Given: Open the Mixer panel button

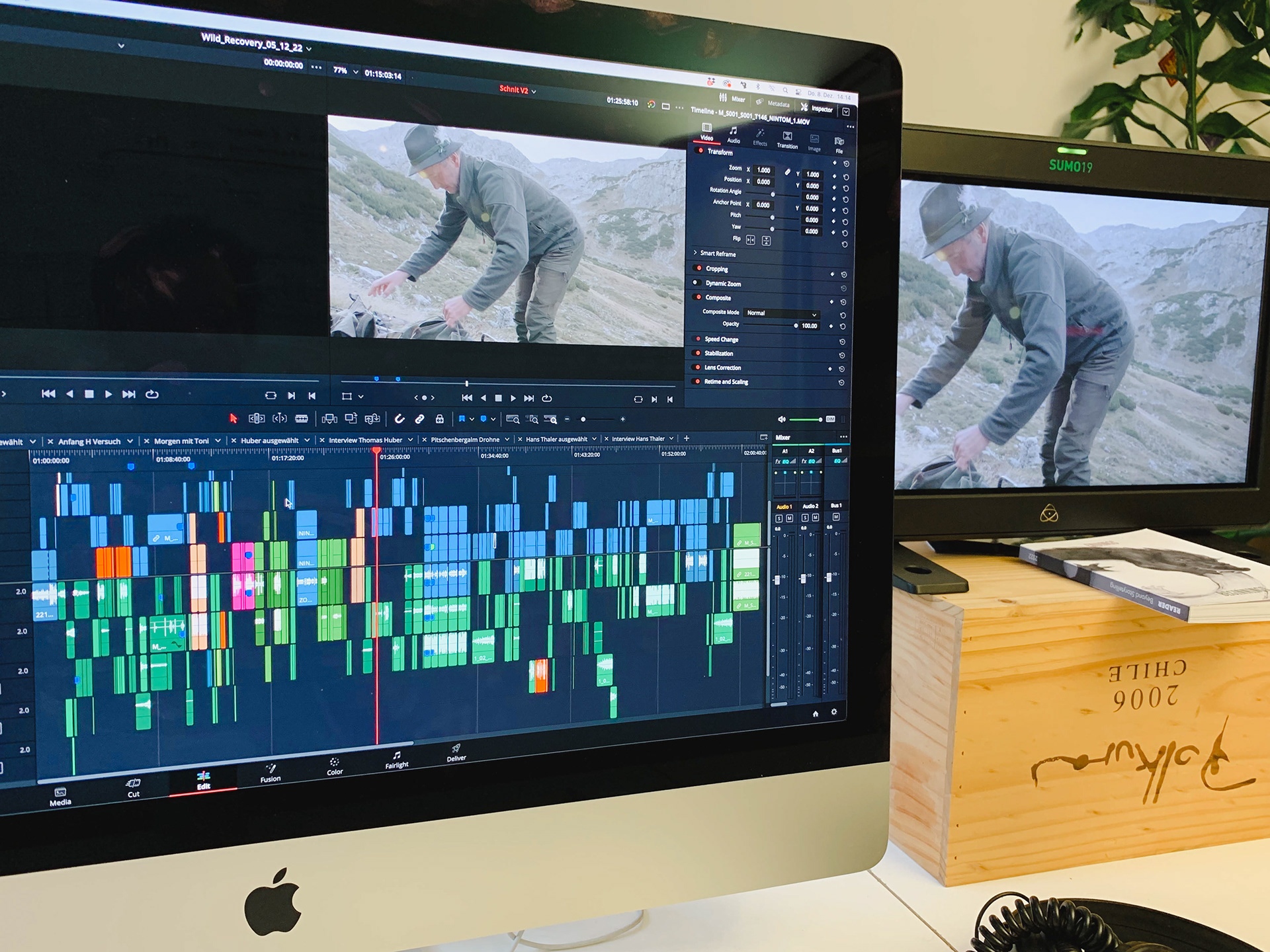Looking at the screenshot, I should pyautogui.click(x=732, y=99).
